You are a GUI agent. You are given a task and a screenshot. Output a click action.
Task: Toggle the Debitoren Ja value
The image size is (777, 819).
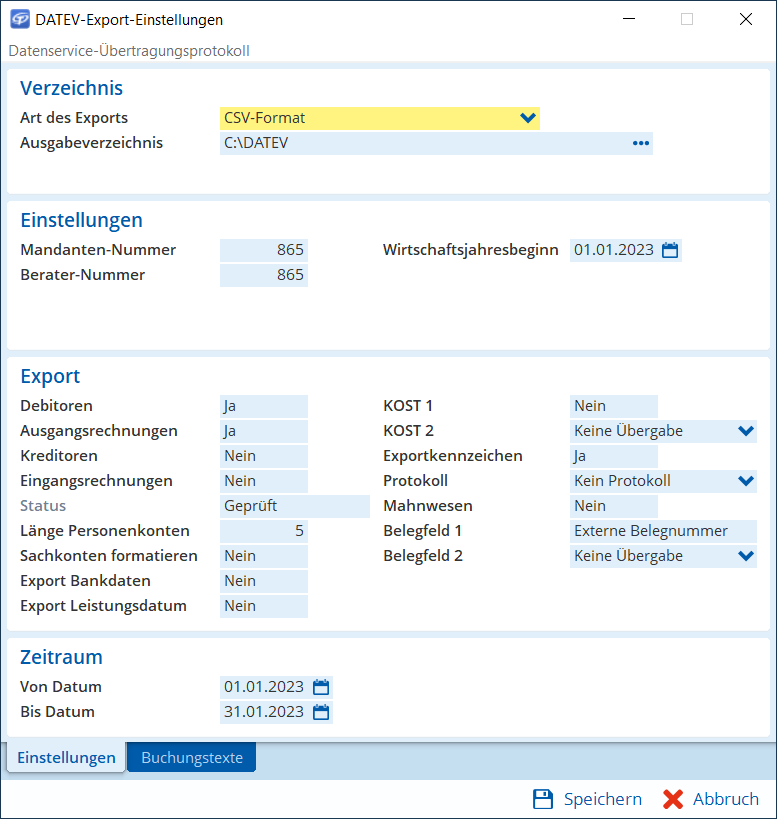pyautogui.click(x=264, y=406)
